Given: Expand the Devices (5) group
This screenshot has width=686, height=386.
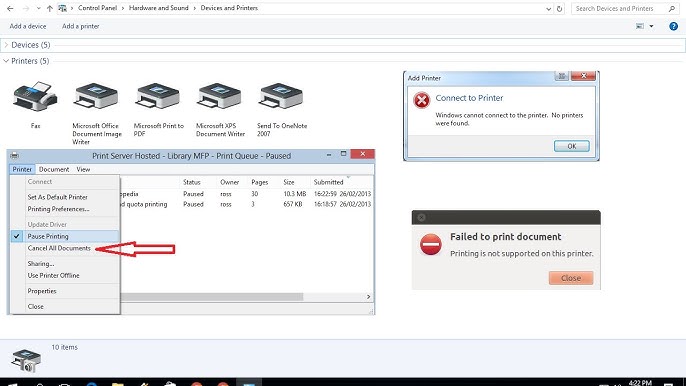Looking at the screenshot, I should [6, 45].
